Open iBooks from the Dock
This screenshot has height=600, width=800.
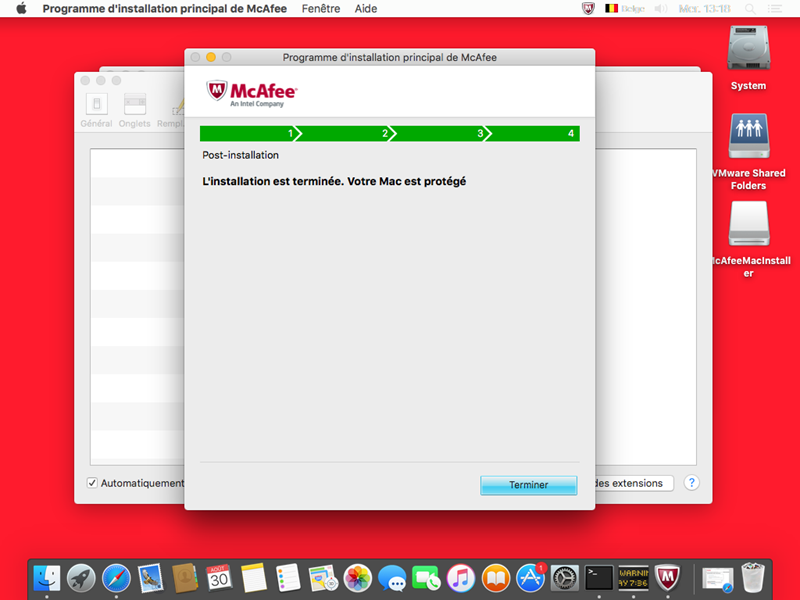coord(495,578)
